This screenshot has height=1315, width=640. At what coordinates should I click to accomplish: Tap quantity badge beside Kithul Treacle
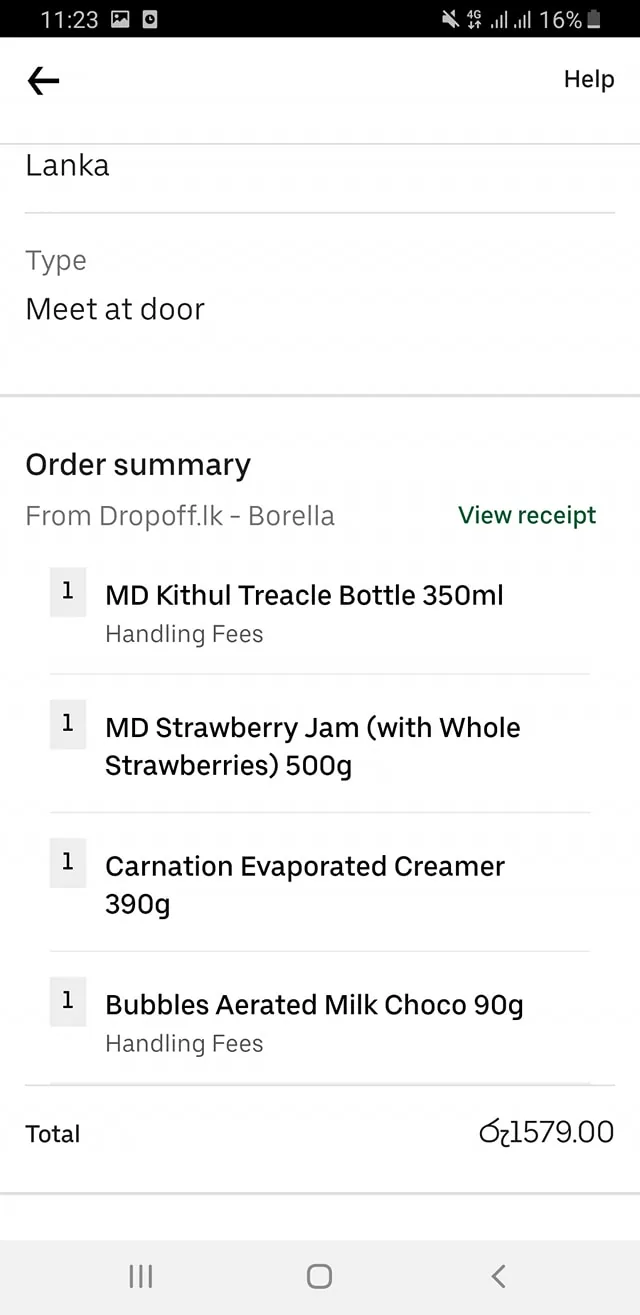point(67,591)
